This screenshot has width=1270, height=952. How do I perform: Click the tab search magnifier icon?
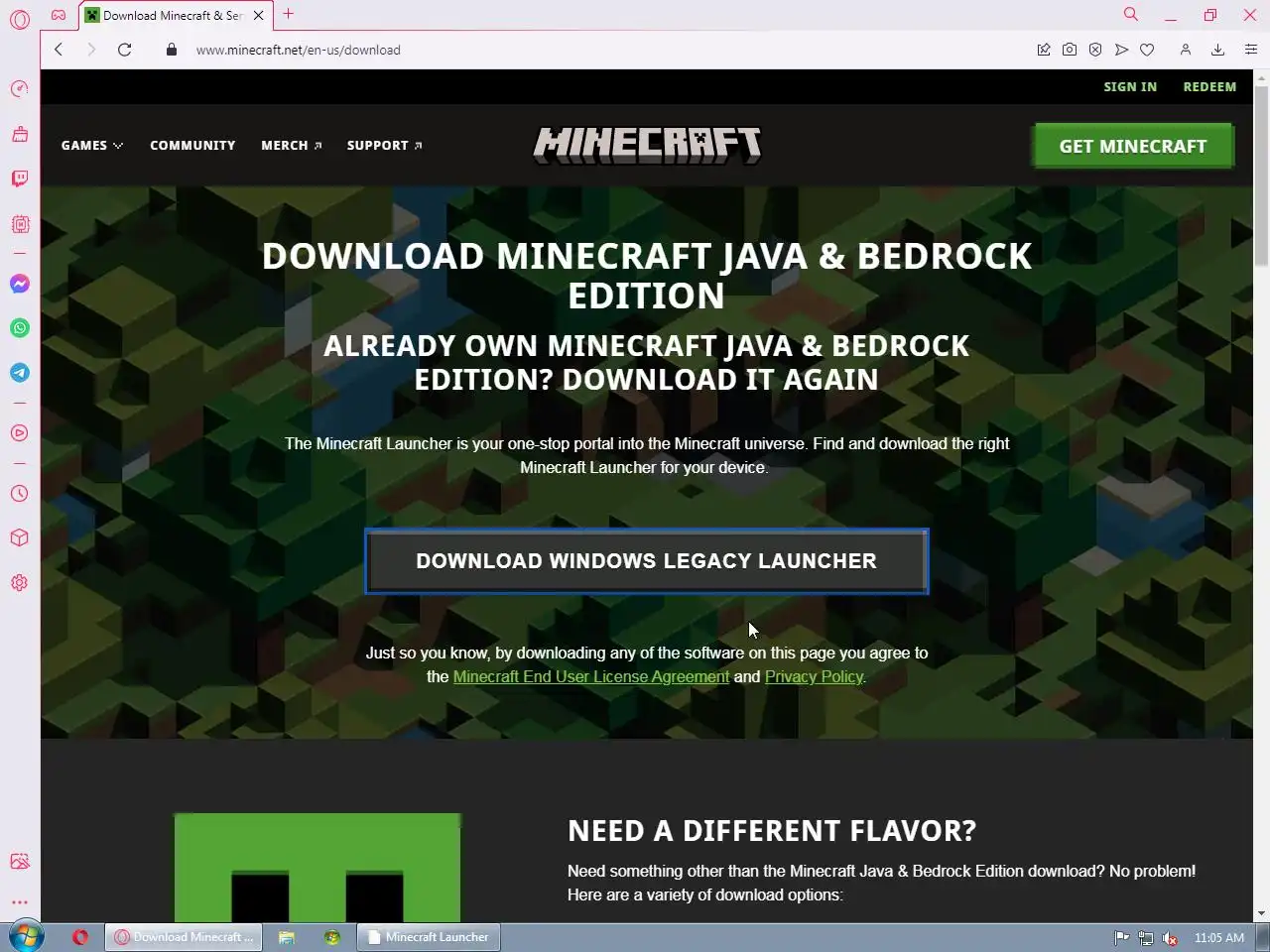pos(1130,14)
